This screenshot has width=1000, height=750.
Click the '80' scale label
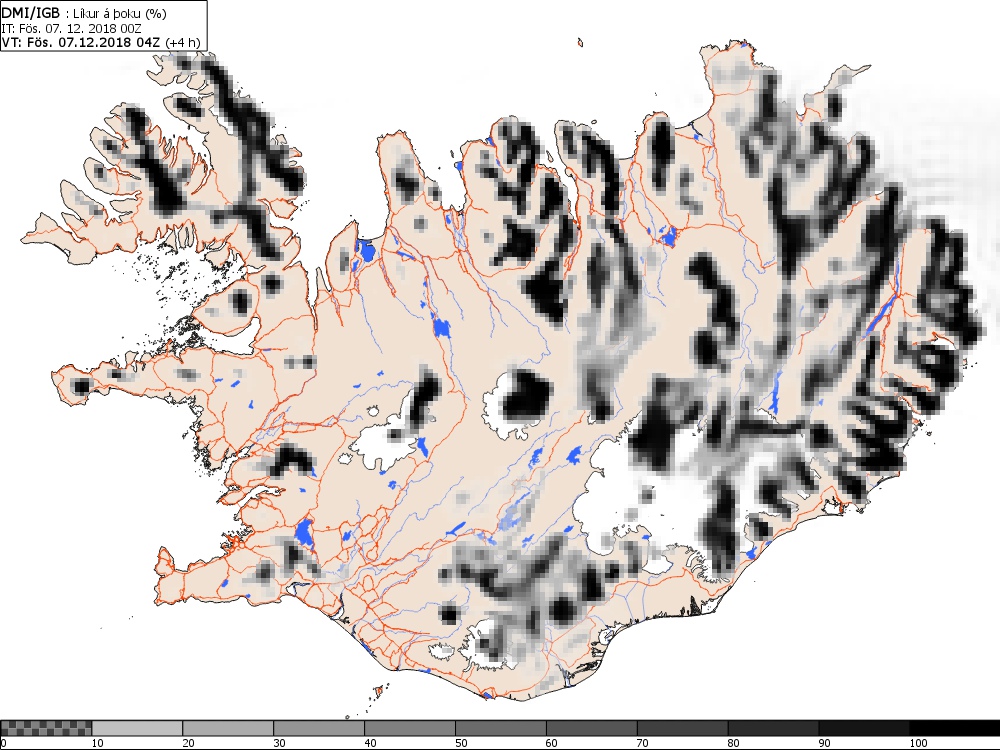(x=733, y=743)
